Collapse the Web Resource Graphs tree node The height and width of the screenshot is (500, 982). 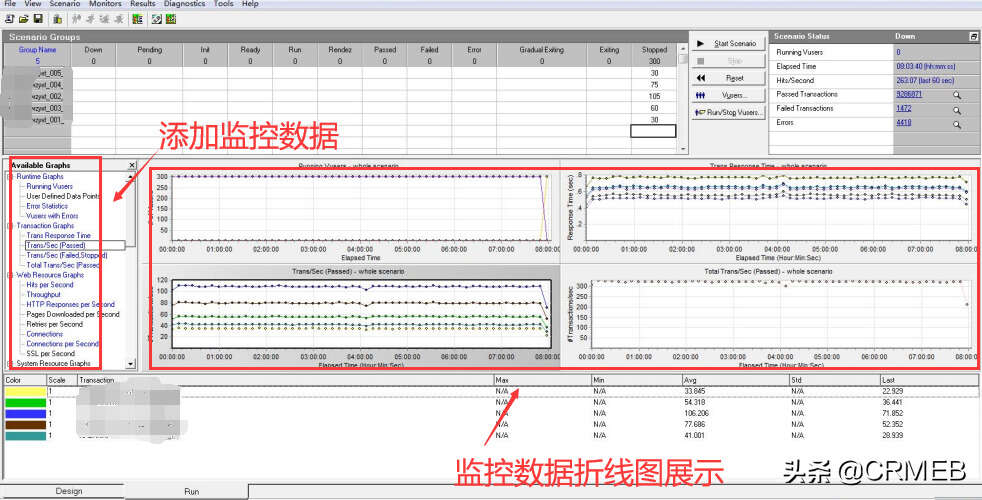tap(10, 275)
